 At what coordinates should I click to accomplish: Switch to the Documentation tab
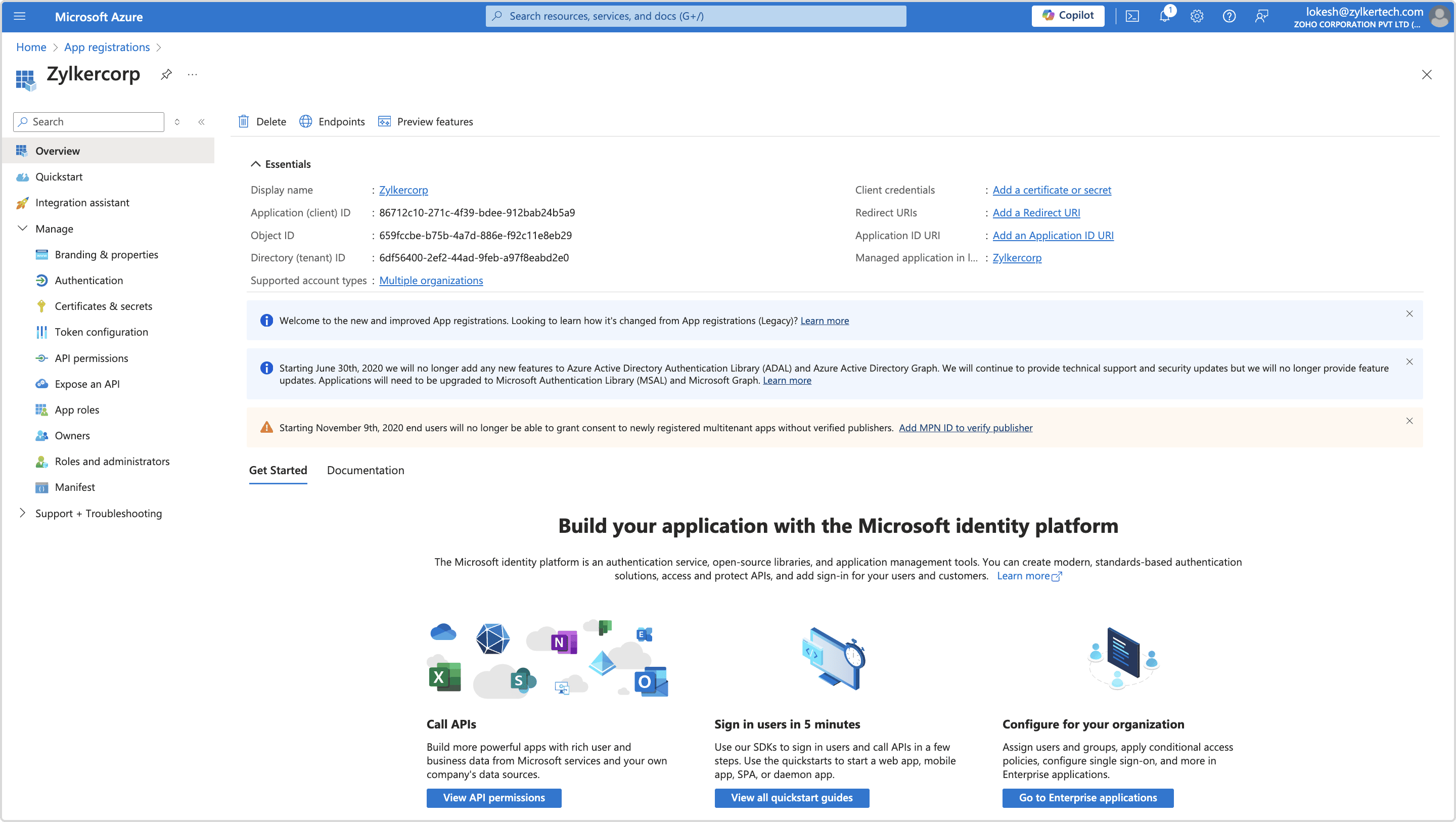tap(365, 470)
